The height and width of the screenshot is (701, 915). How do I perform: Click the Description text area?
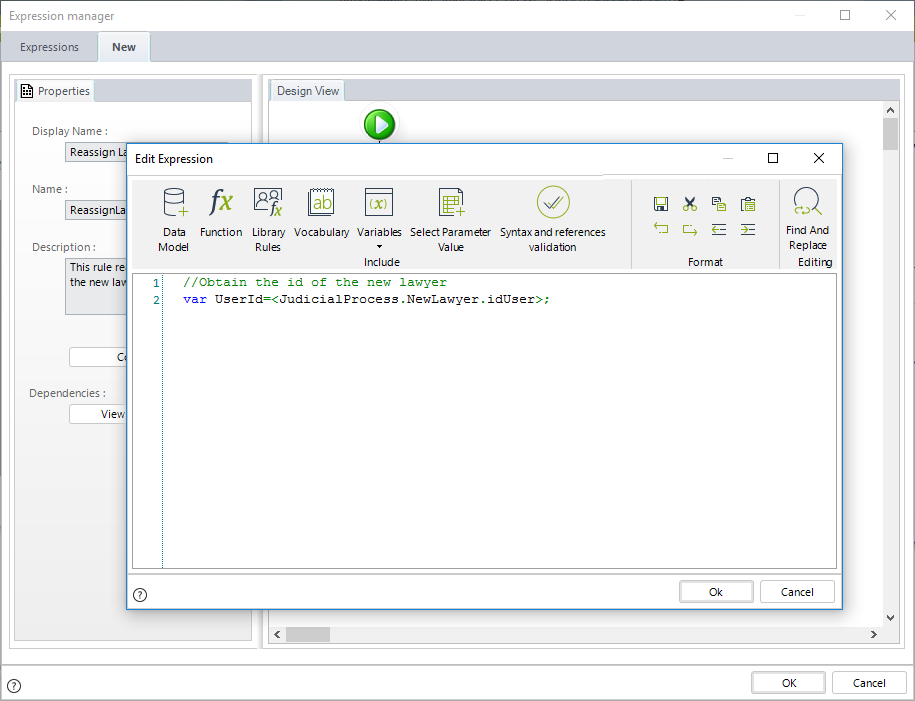pyautogui.click(x=96, y=286)
